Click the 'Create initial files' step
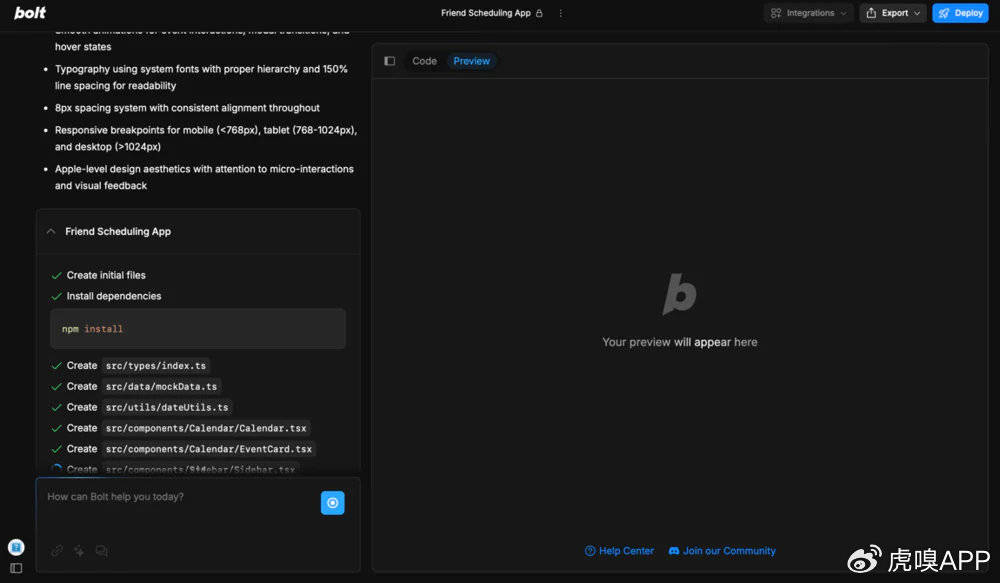Image resolution: width=1000 pixels, height=583 pixels. coord(106,275)
